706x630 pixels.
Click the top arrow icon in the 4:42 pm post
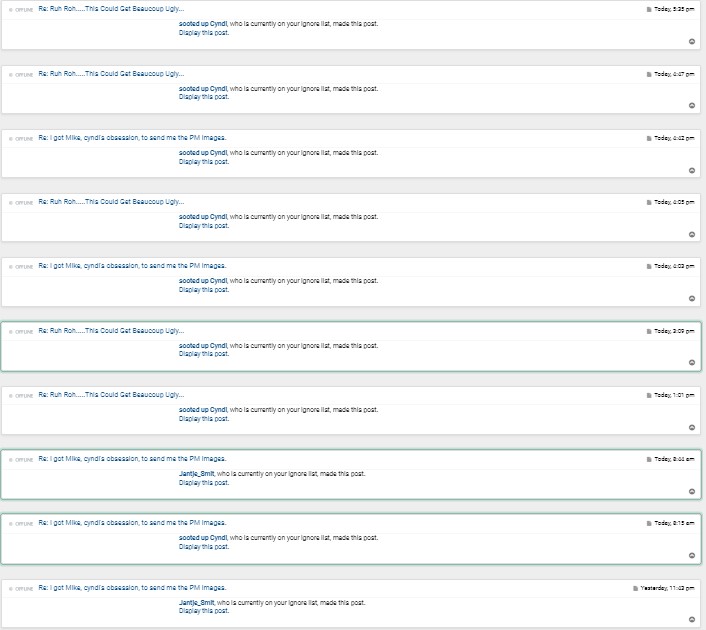(x=692, y=170)
